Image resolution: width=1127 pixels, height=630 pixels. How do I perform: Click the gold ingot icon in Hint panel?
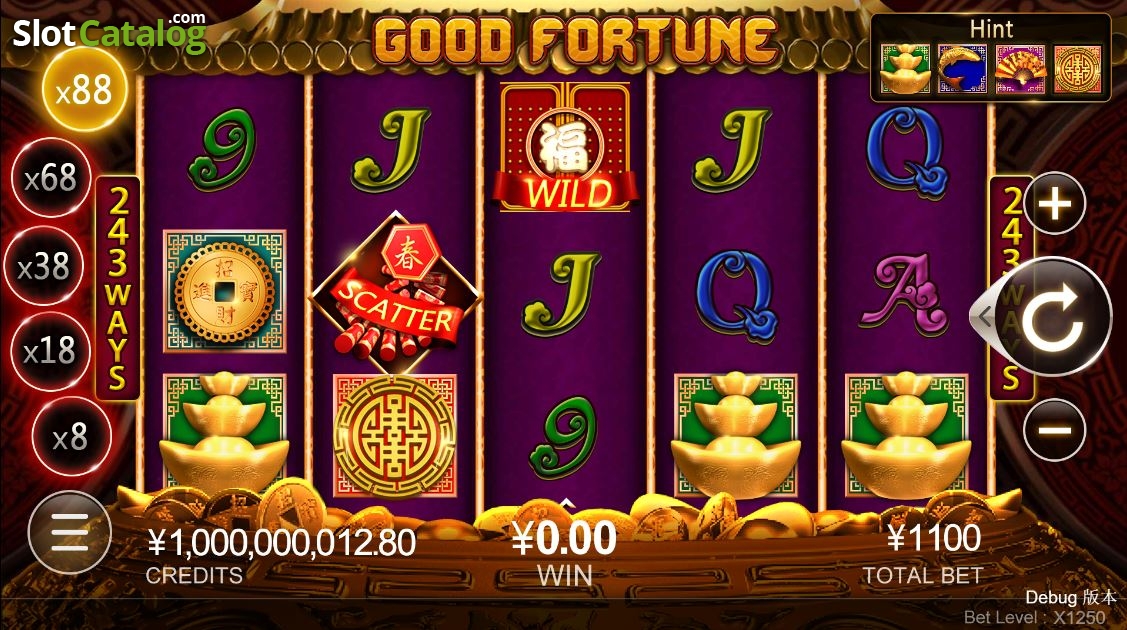click(905, 69)
